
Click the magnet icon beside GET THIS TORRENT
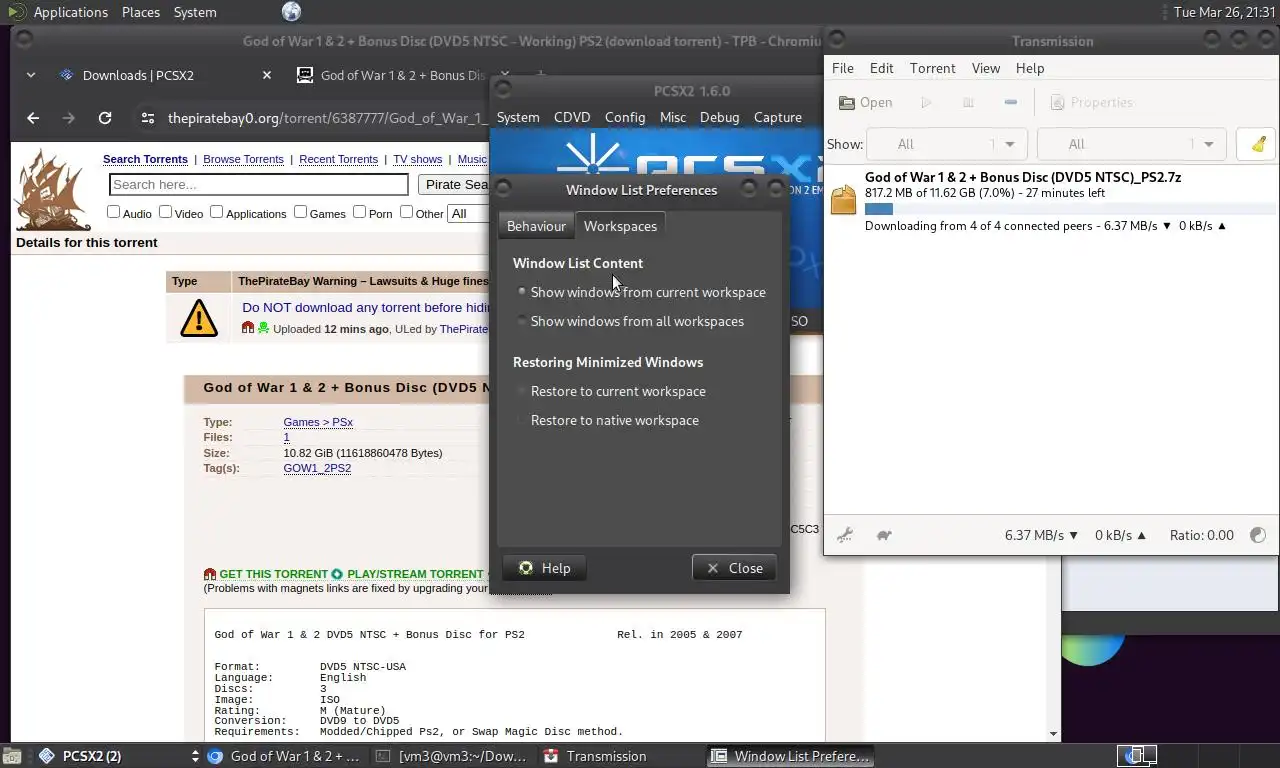tap(210, 574)
